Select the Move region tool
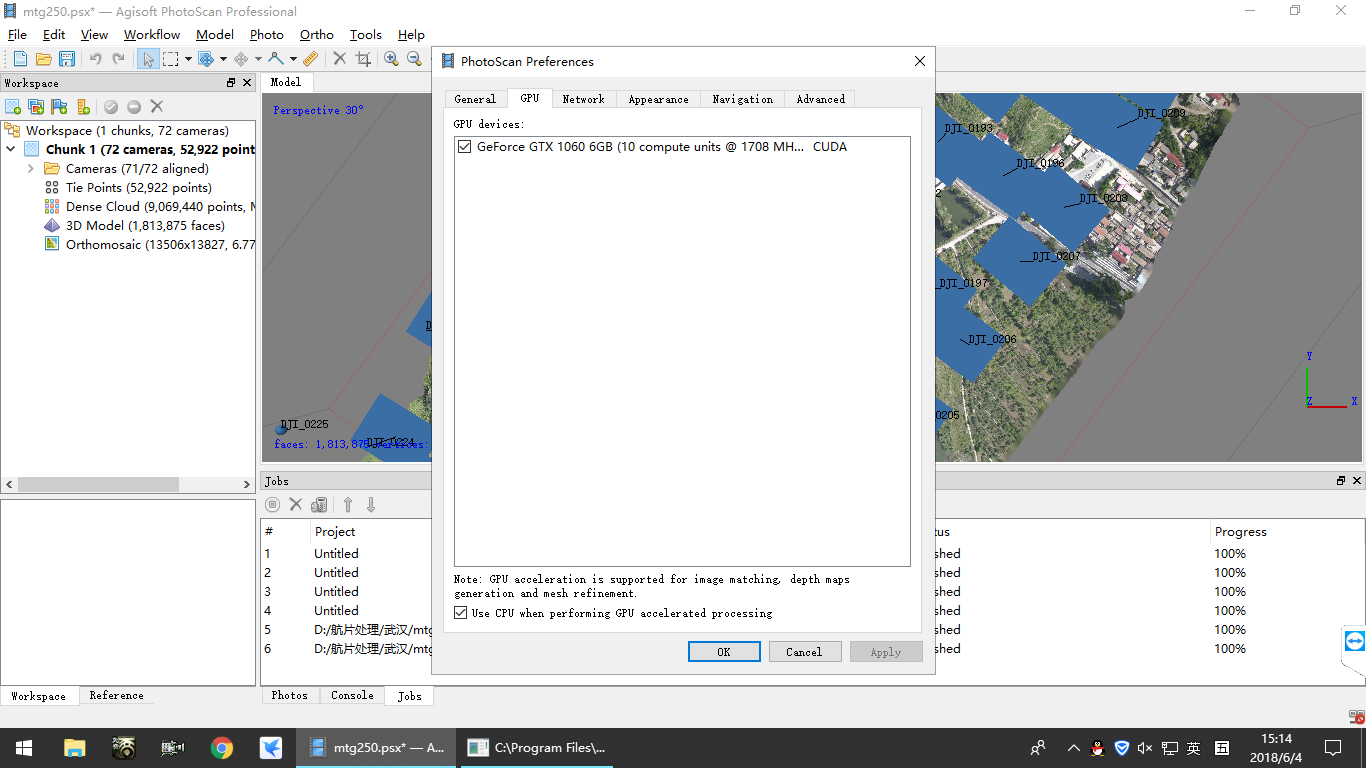Screen dimensions: 1366x768 click(x=206, y=59)
